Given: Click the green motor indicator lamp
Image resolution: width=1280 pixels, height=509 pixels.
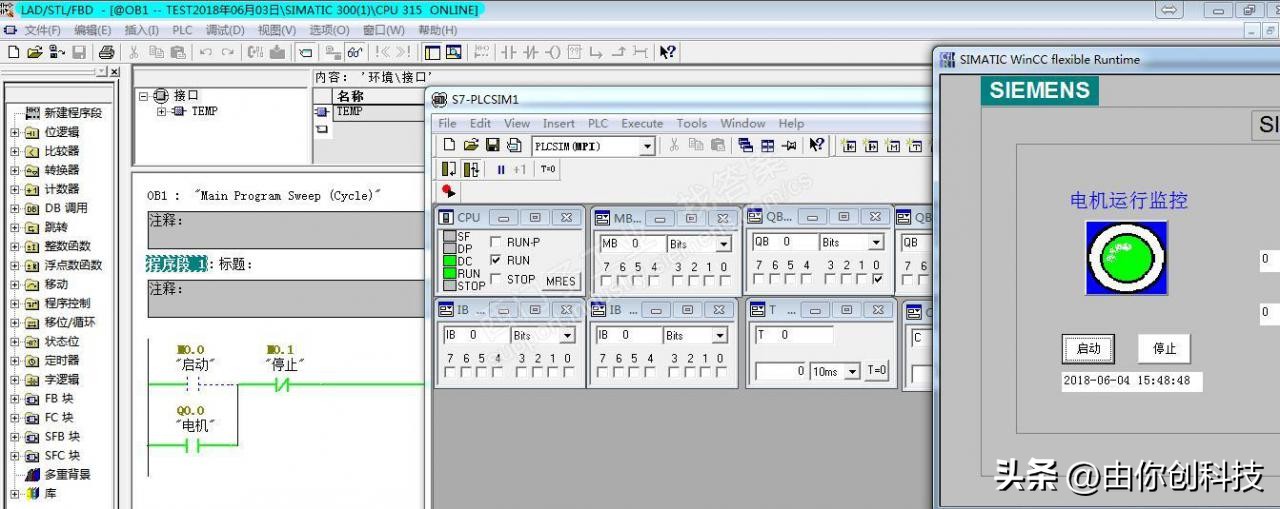Looking at the screenshot, I should click(1126, 258).
